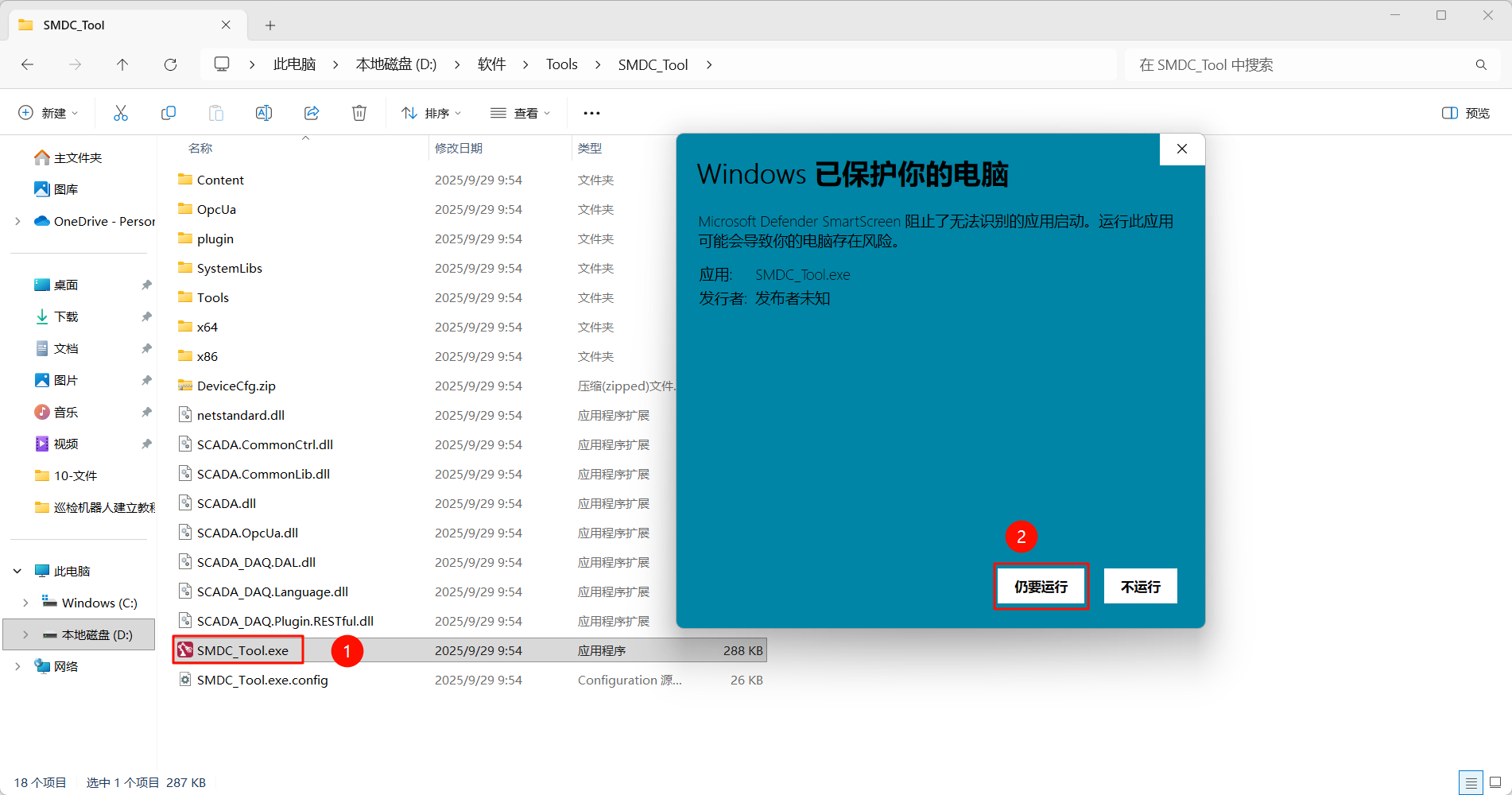Viewport: 1512px width, 795px height.
Task: Select SMDC_Tool.exe.config file
Action: (262, 680)
